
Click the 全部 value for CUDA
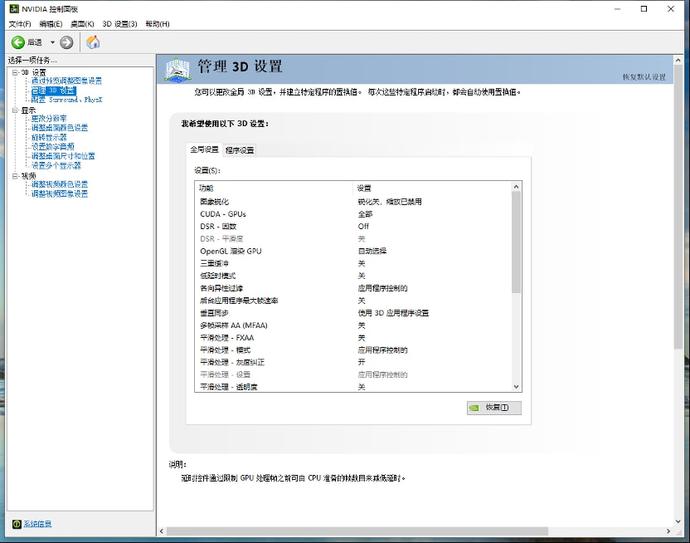pos(365,214)
